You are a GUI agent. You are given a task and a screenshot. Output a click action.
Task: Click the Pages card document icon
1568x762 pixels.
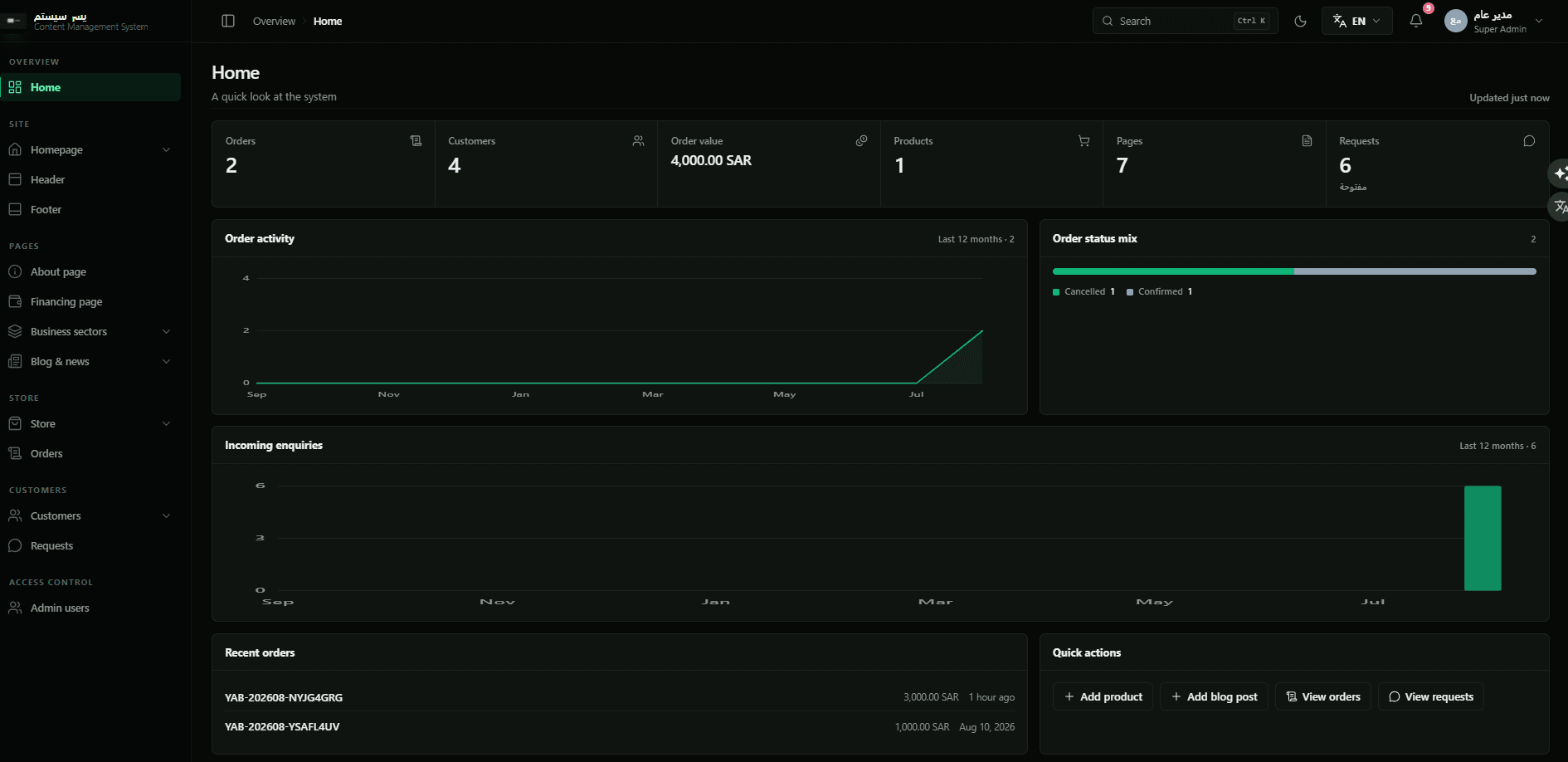point(1307,141)
